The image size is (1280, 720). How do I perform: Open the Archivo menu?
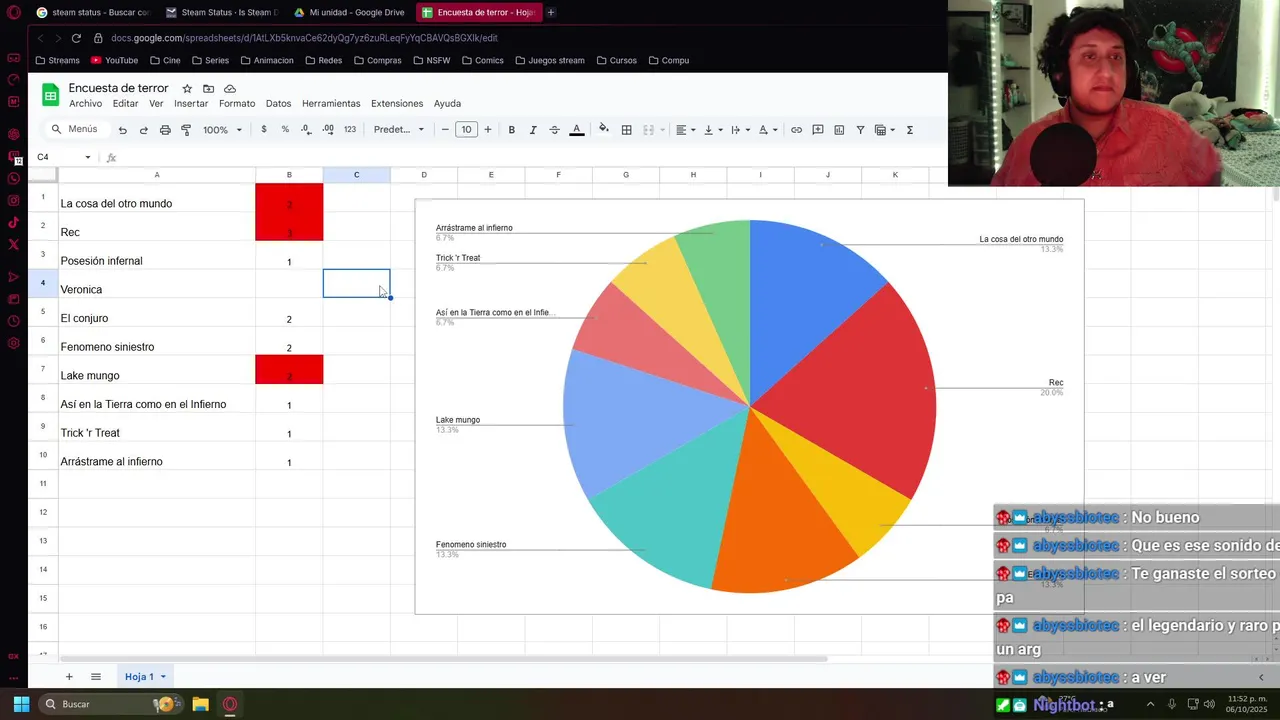click(x=85, y=104)
